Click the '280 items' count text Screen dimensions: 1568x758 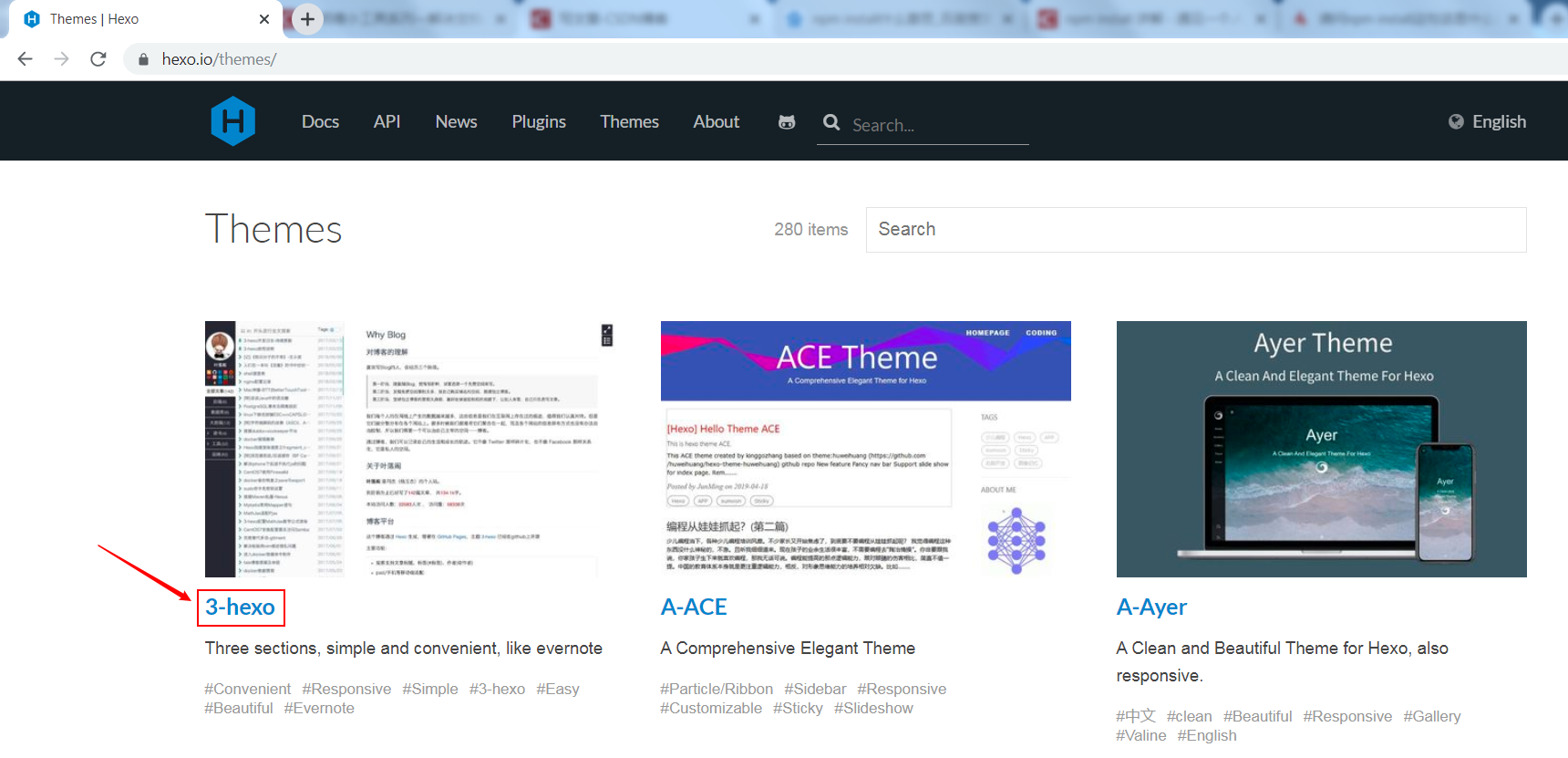tap(811, 230)
